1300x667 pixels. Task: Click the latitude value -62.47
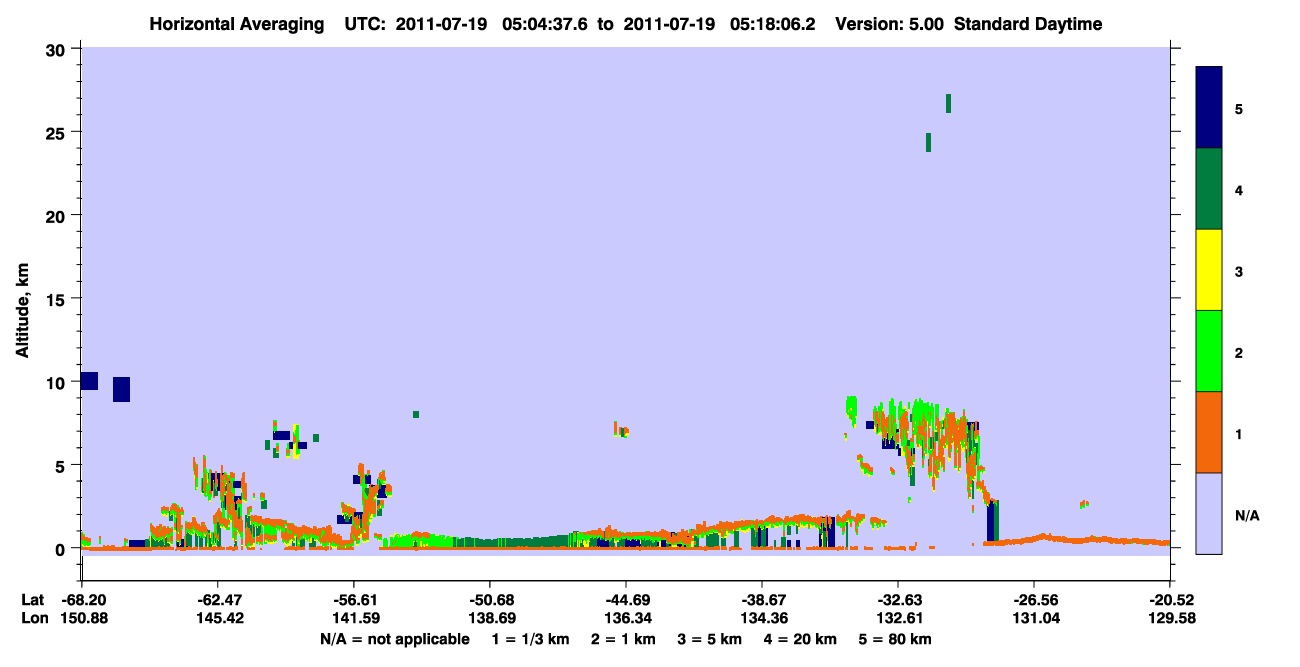pyautogui.click(x=217, y=600)
